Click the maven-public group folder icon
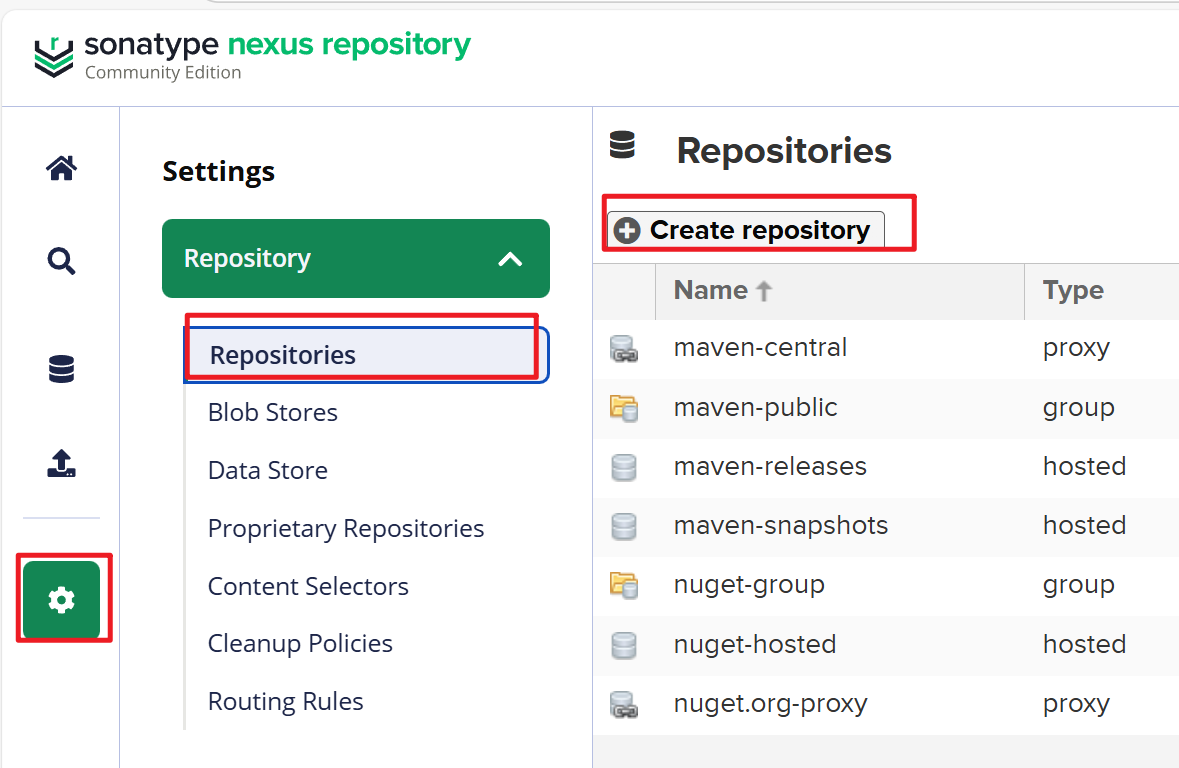Screen dimensions: 1179x768 click(624, 408)
